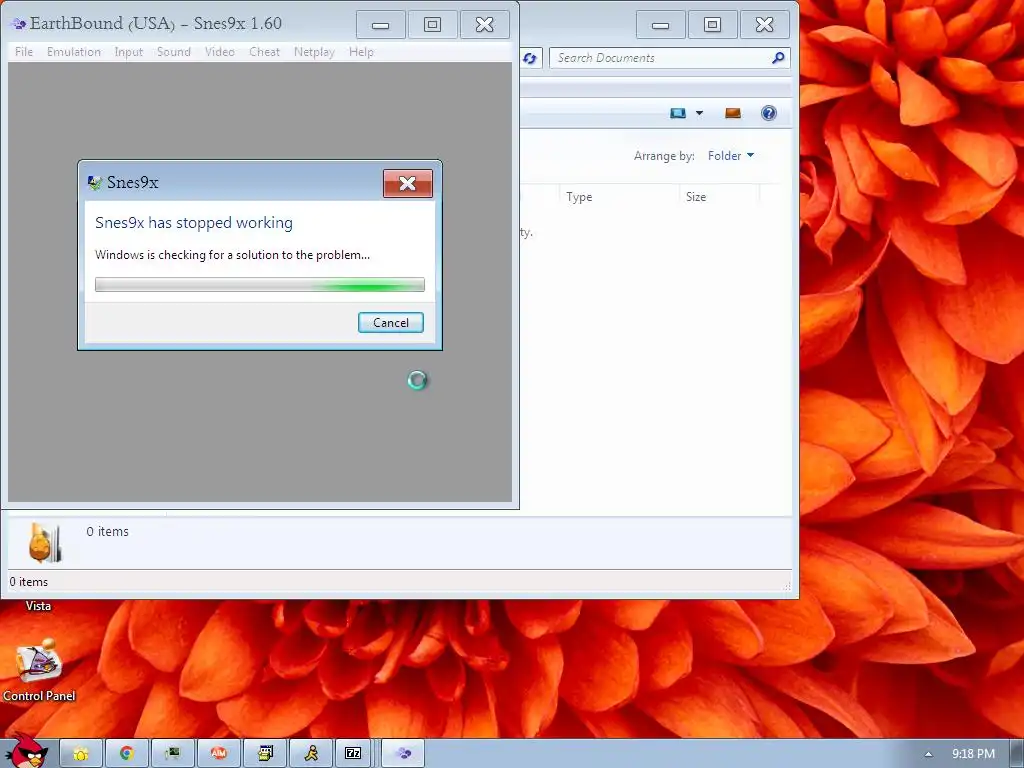The height and width of the screenshot is (768, 1024).
Task: Minimize the Snes9x emulator window
Action: 381,25
